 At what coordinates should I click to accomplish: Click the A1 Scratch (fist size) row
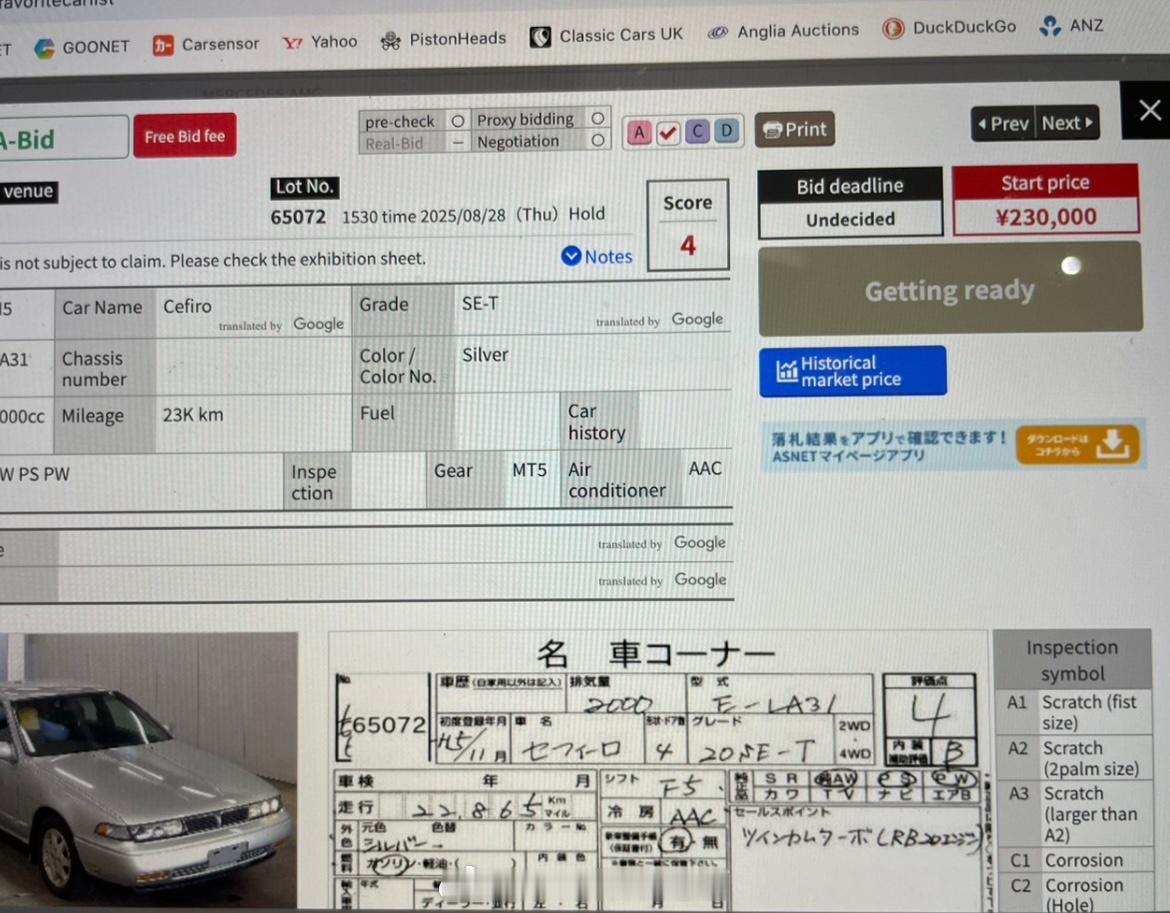coord(1074,712)
